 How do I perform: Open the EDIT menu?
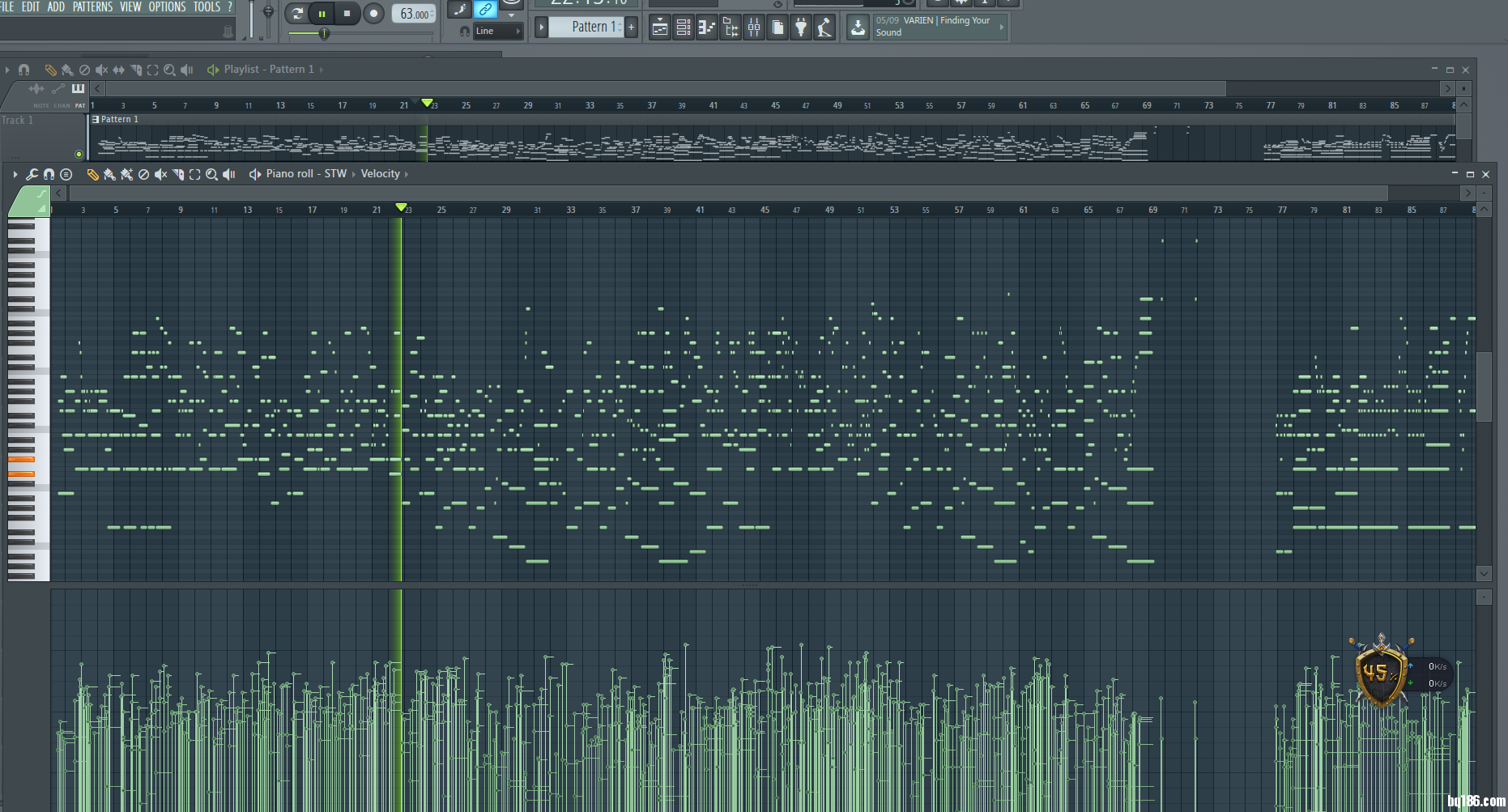[x=31, y=6]
